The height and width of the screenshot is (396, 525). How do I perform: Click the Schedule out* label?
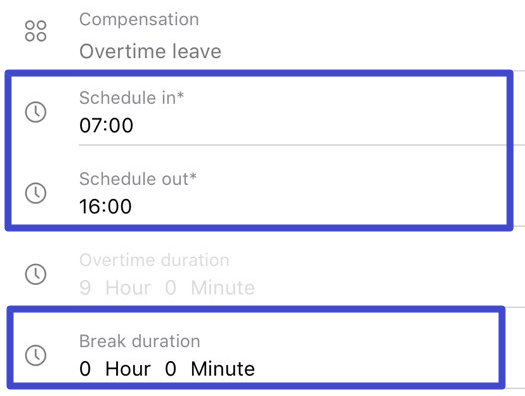(x=138, y=179)
